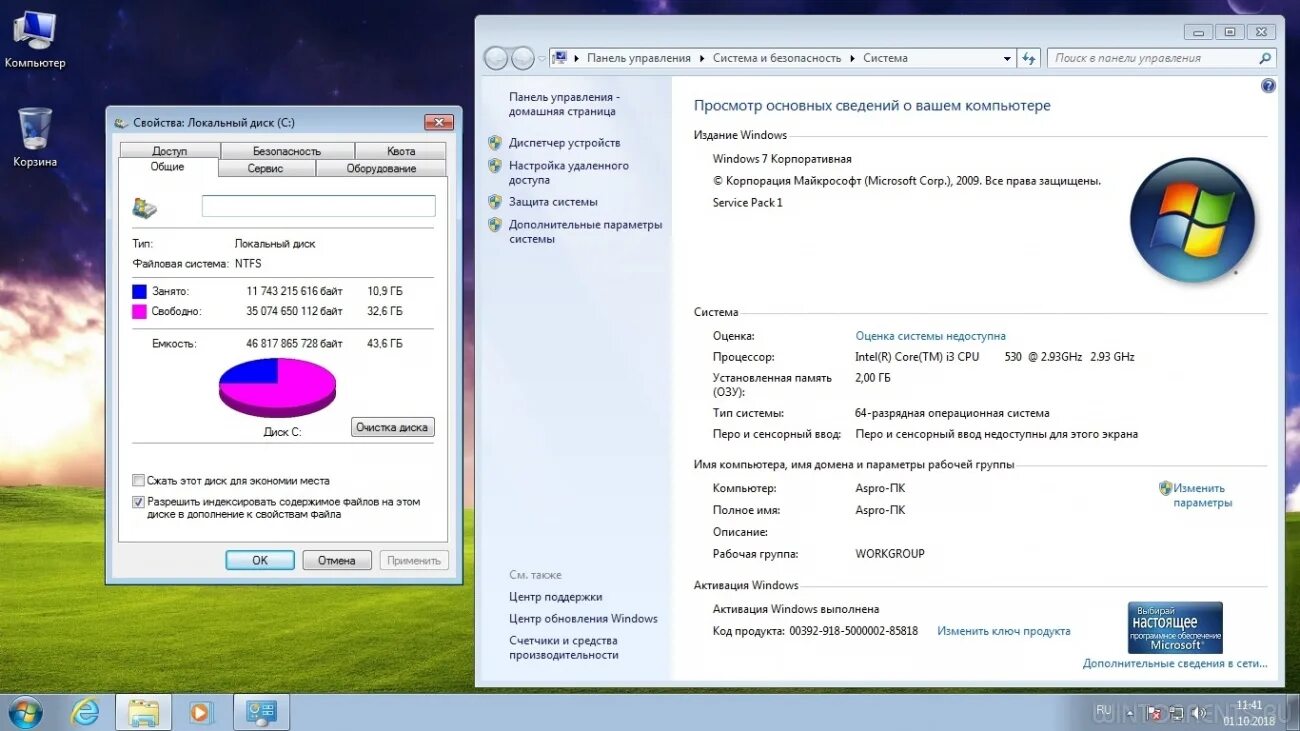Click the shield icon beside Защита системы
Image resolution: width=1300 pixels, height=731 pixels.
[495, 202]
